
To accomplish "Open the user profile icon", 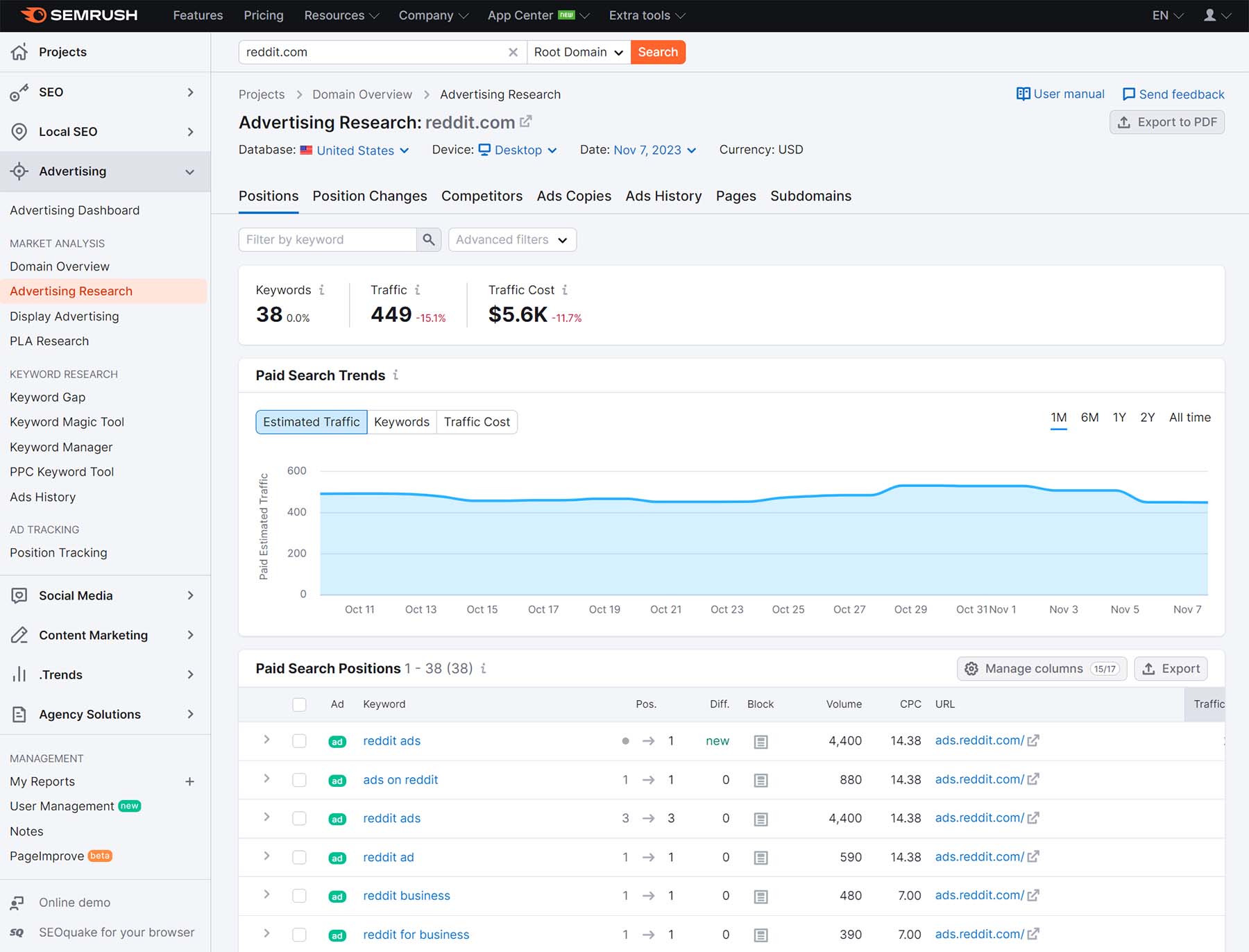I will [x=1208, y=15].
